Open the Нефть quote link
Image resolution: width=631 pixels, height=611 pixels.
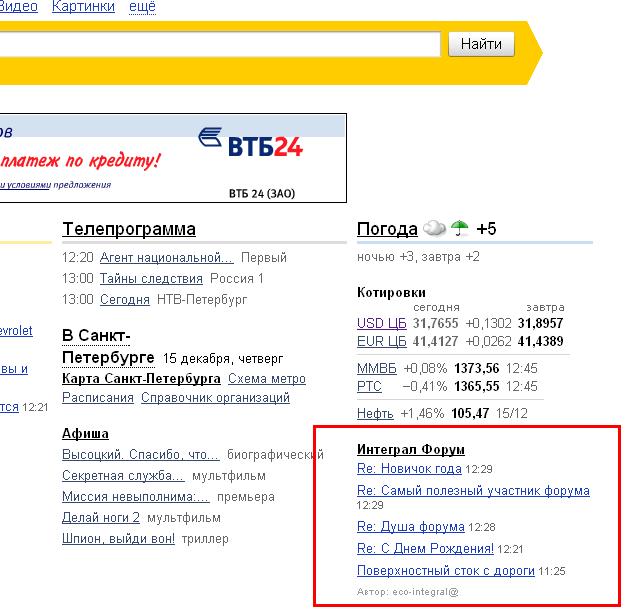point(375,413)
